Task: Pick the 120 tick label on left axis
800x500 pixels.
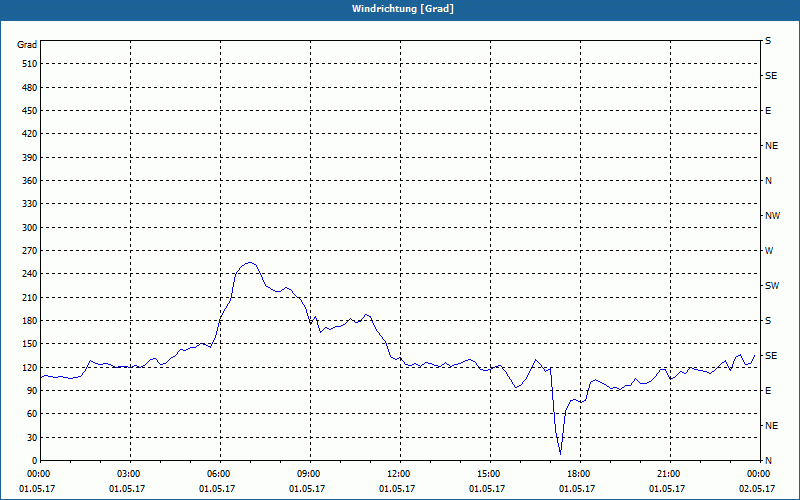Action: tap(30, 367)
